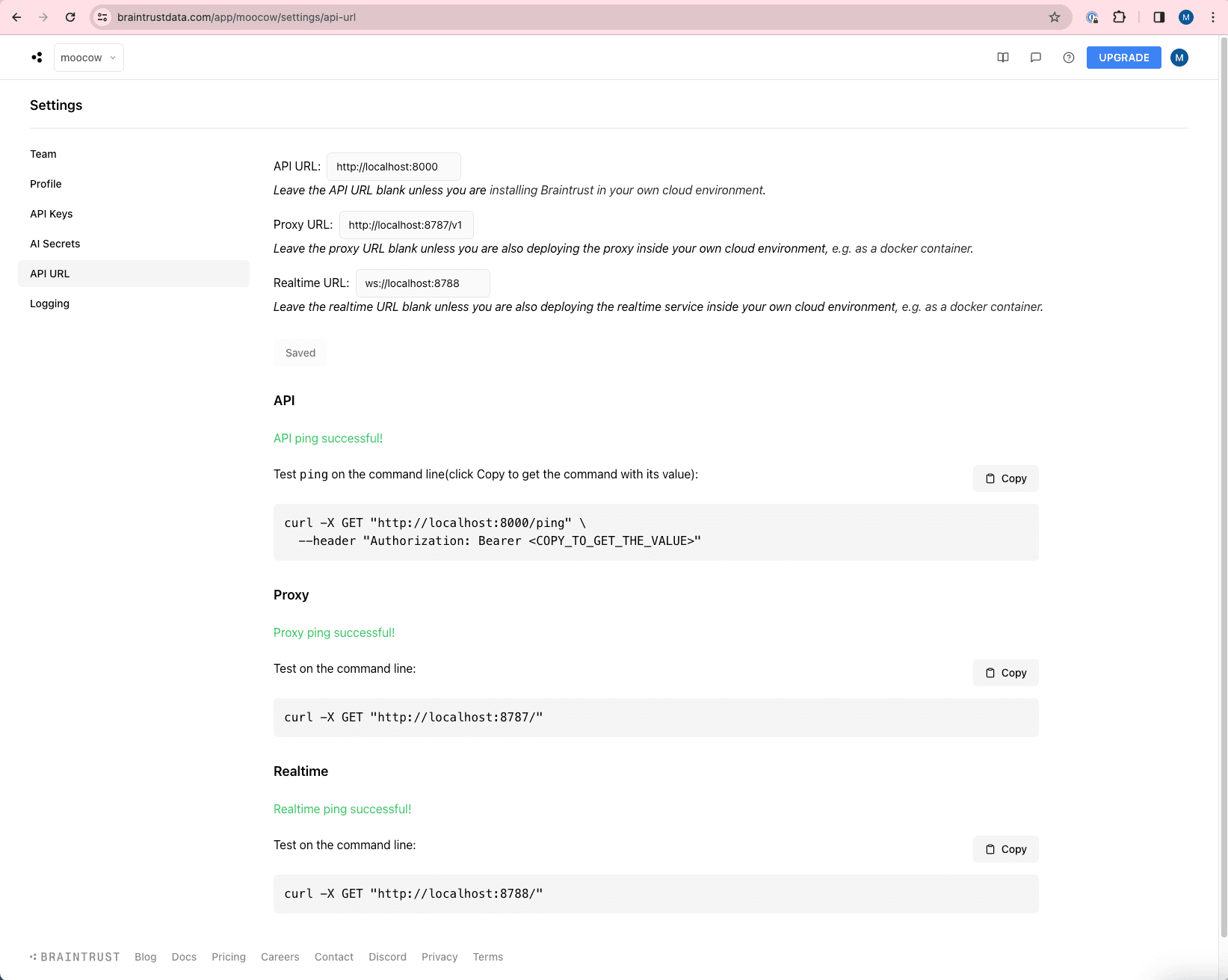Go to Logging settings
The height and width of the screenshot is (980, 1228).
point(49,303)
